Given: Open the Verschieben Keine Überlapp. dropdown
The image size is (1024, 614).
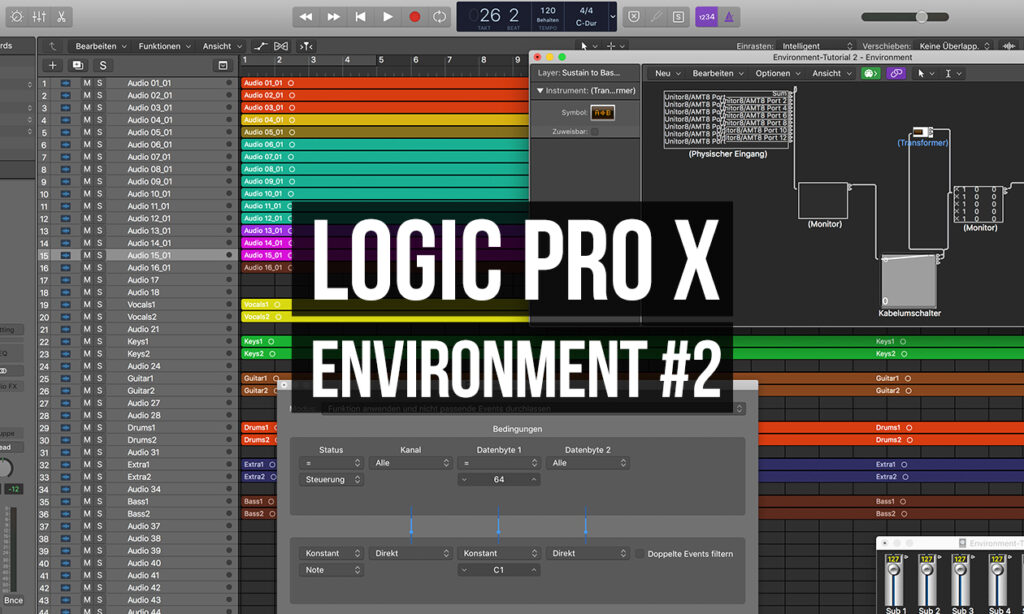Looking at the screenshot, I should pos(955,46).
